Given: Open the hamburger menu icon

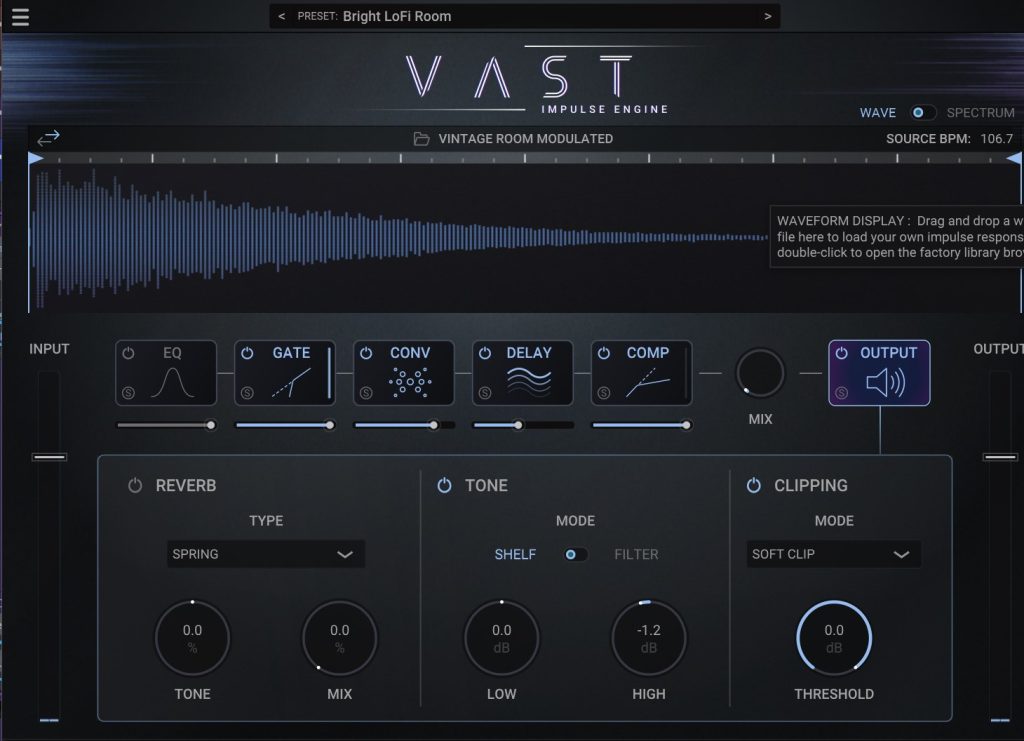Looking at the screenshot, I should pyautogui.click(x=20, y=18).
